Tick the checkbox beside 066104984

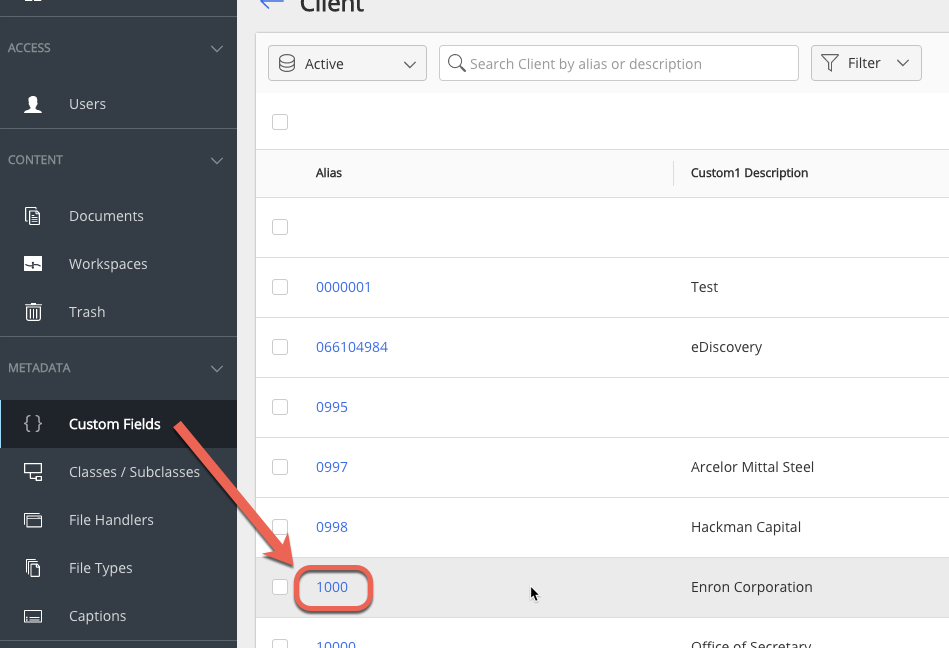pyautogui.click(x=280, y=347)
